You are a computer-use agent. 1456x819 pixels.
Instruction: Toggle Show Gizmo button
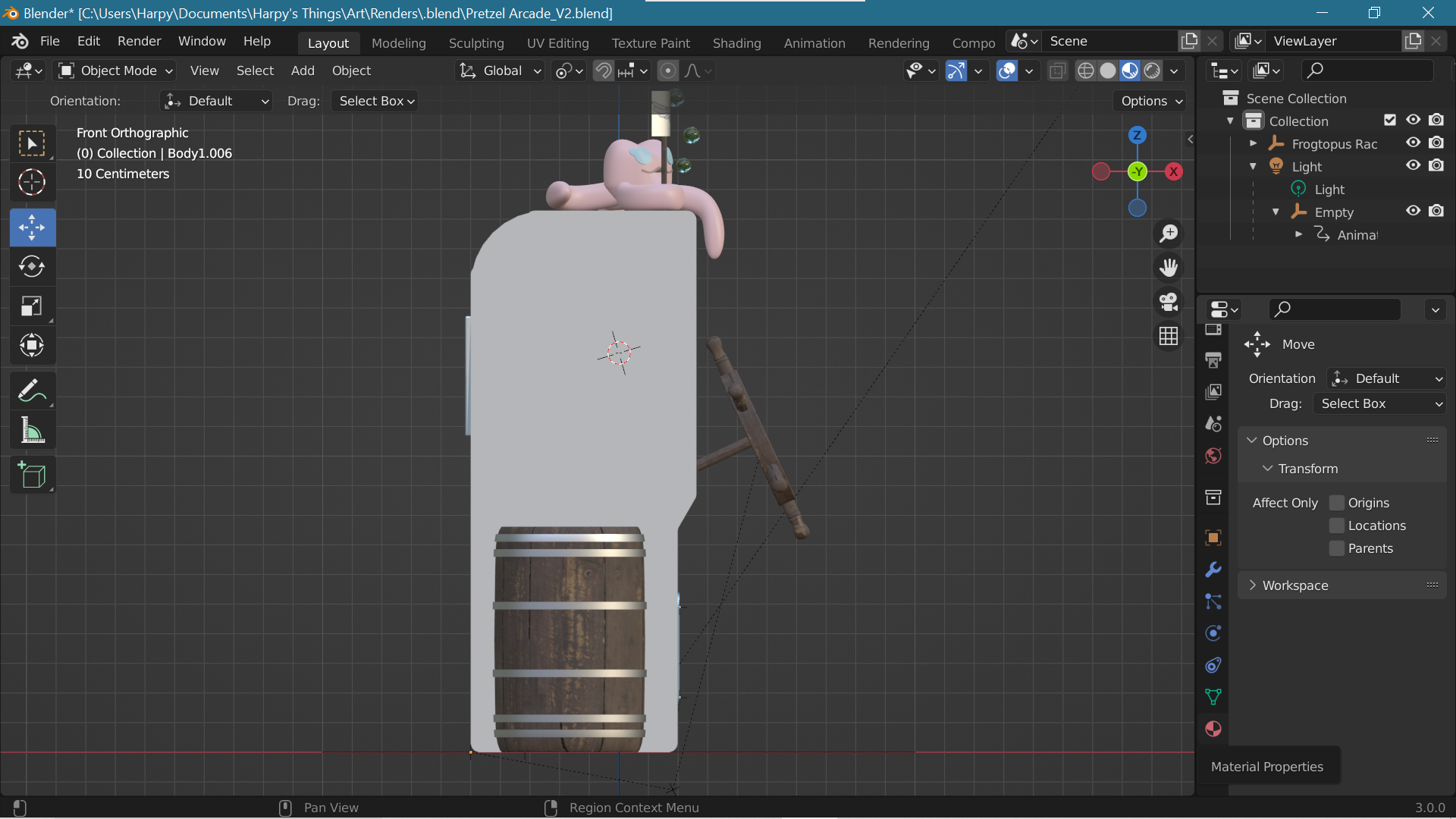click(956, 71)
